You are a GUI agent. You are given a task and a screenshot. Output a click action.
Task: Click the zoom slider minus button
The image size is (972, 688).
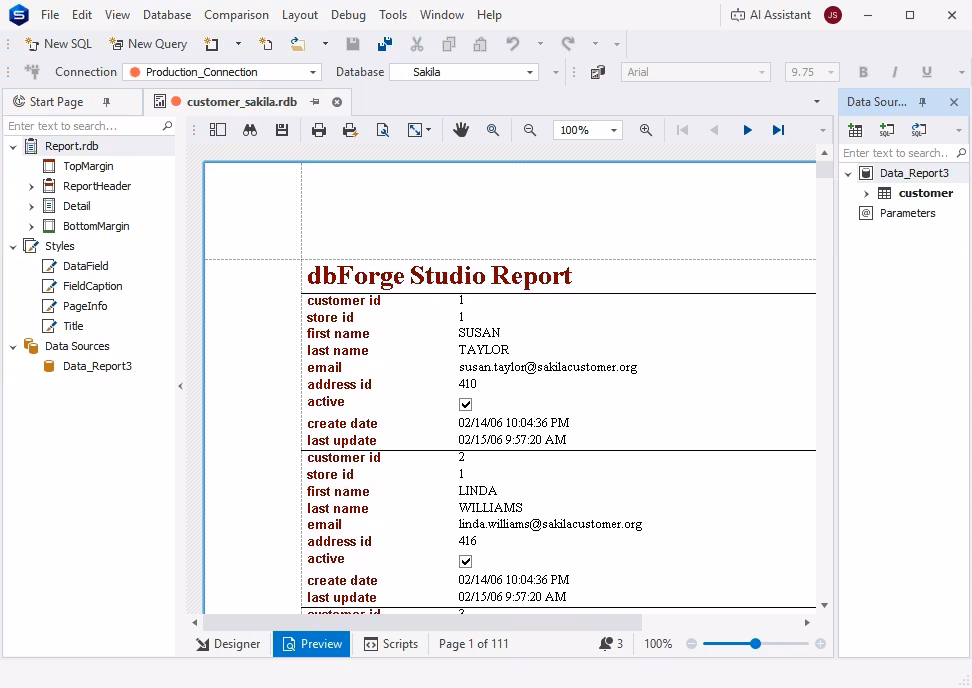click(x=692, y=644)
